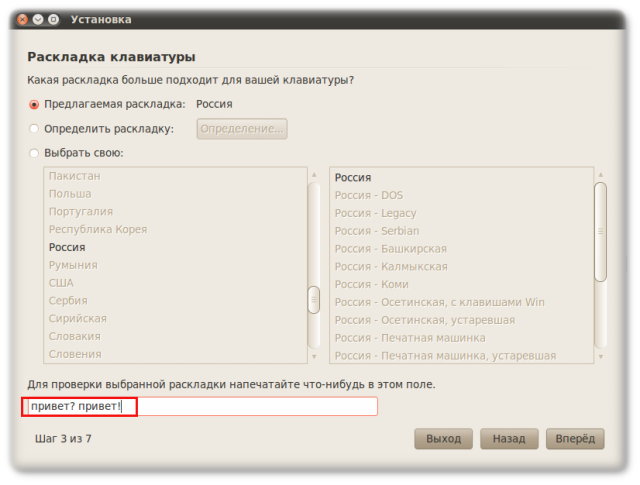This screenshot has height=485, width=640.
Task: Click the 'Определение...' button
Action: tap(242, 129)
